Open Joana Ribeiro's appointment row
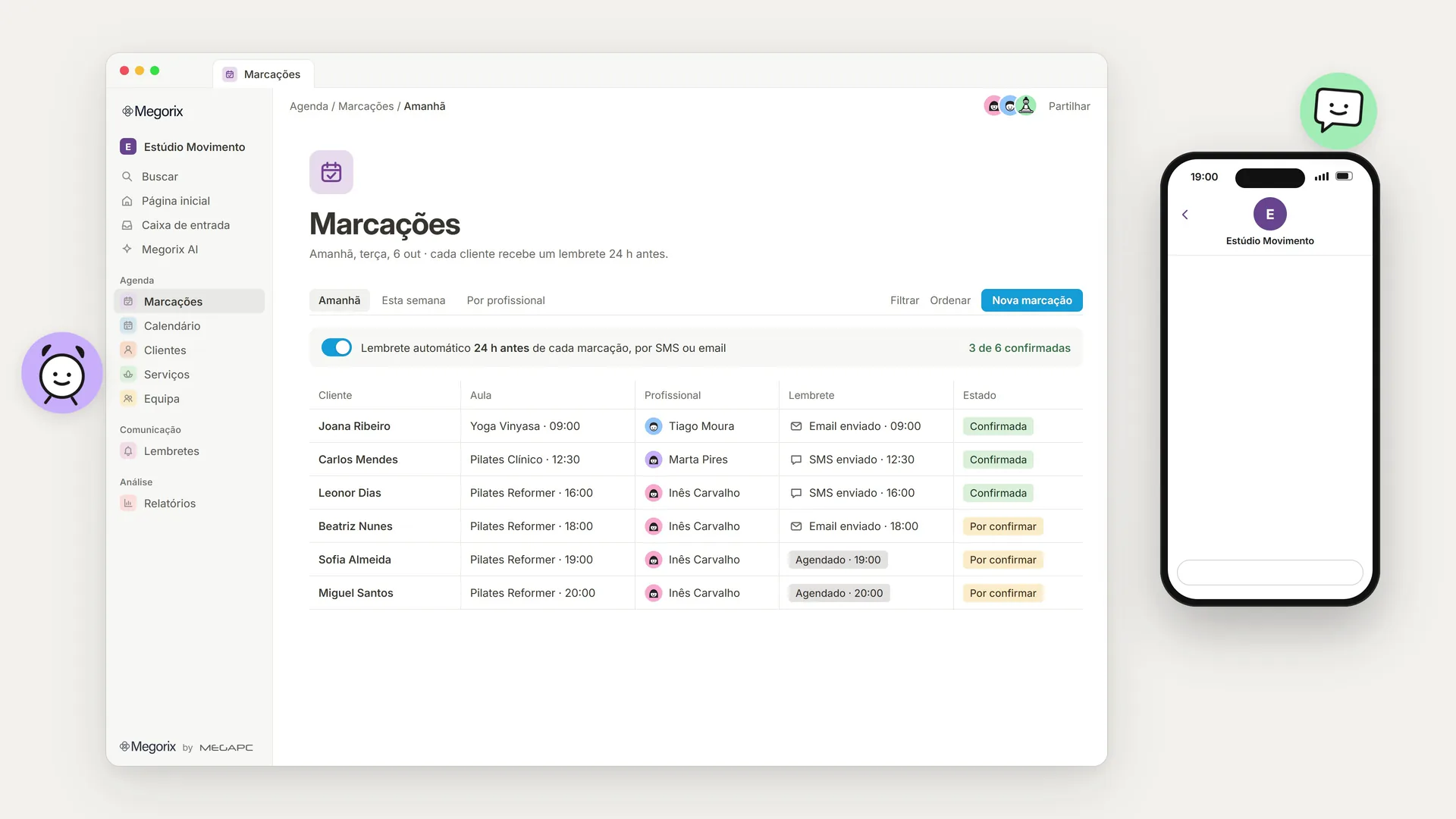The width and height of the screenshot is (1456, 819). coord(696,426)
